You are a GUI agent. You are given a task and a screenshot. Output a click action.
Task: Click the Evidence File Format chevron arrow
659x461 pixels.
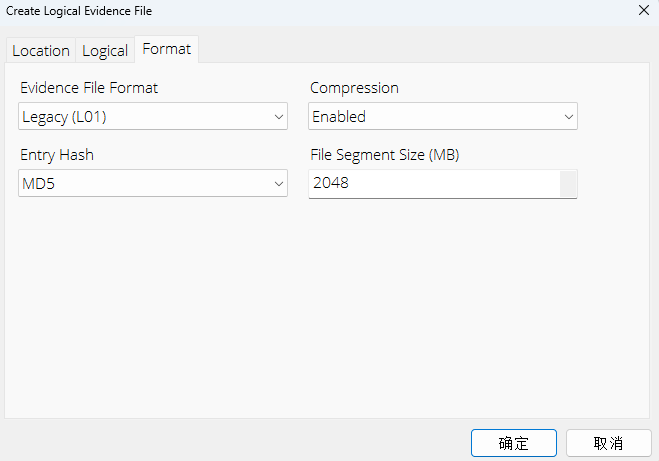[x=278, y=117]
